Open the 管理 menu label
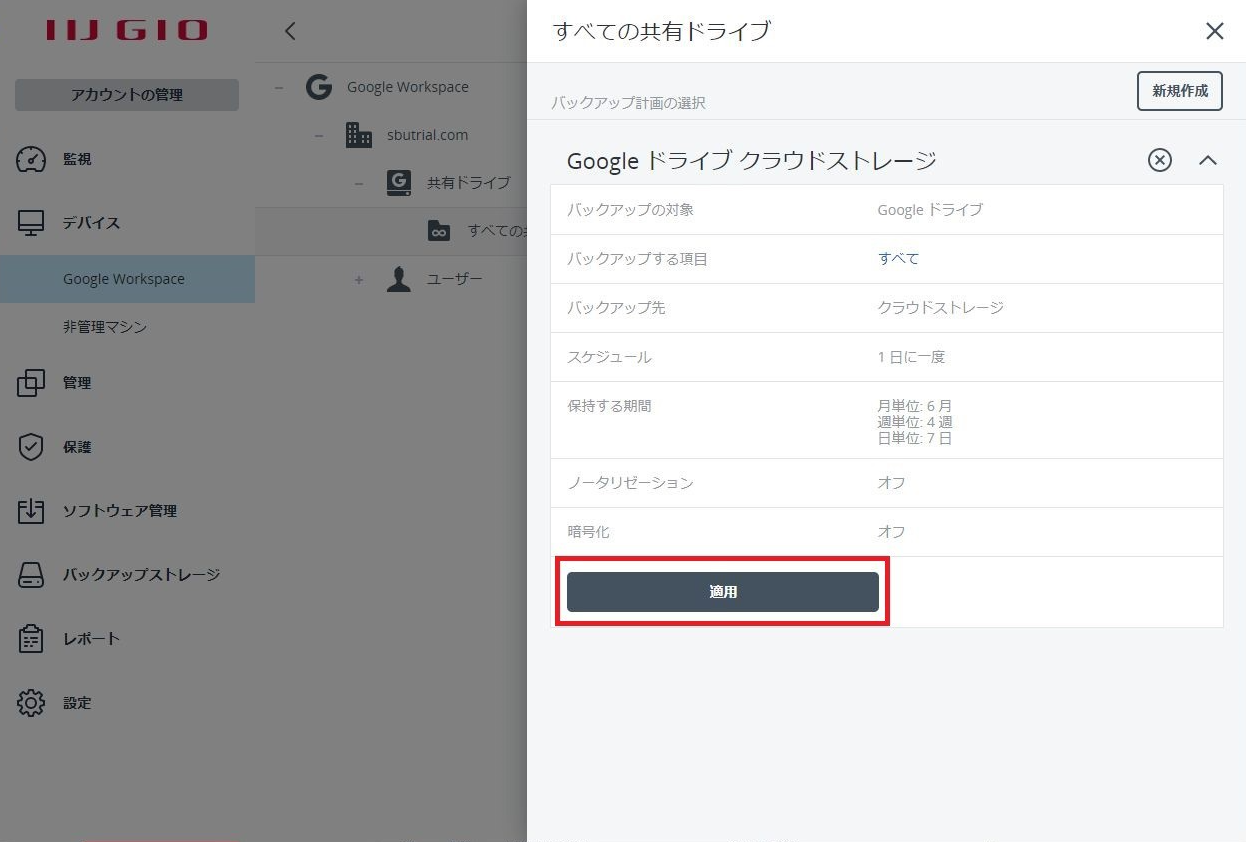The height and width of the screenshot is (842, 1246). point(77,383)
